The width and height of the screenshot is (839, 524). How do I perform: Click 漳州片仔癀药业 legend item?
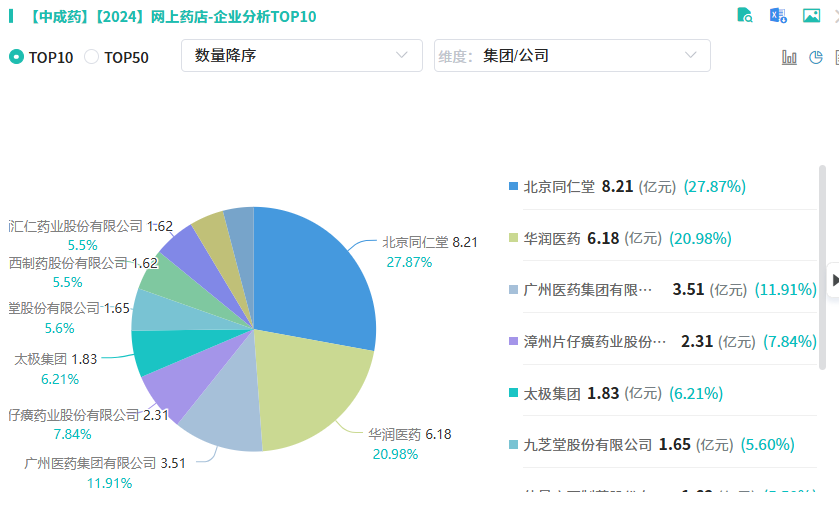[594, 342]
